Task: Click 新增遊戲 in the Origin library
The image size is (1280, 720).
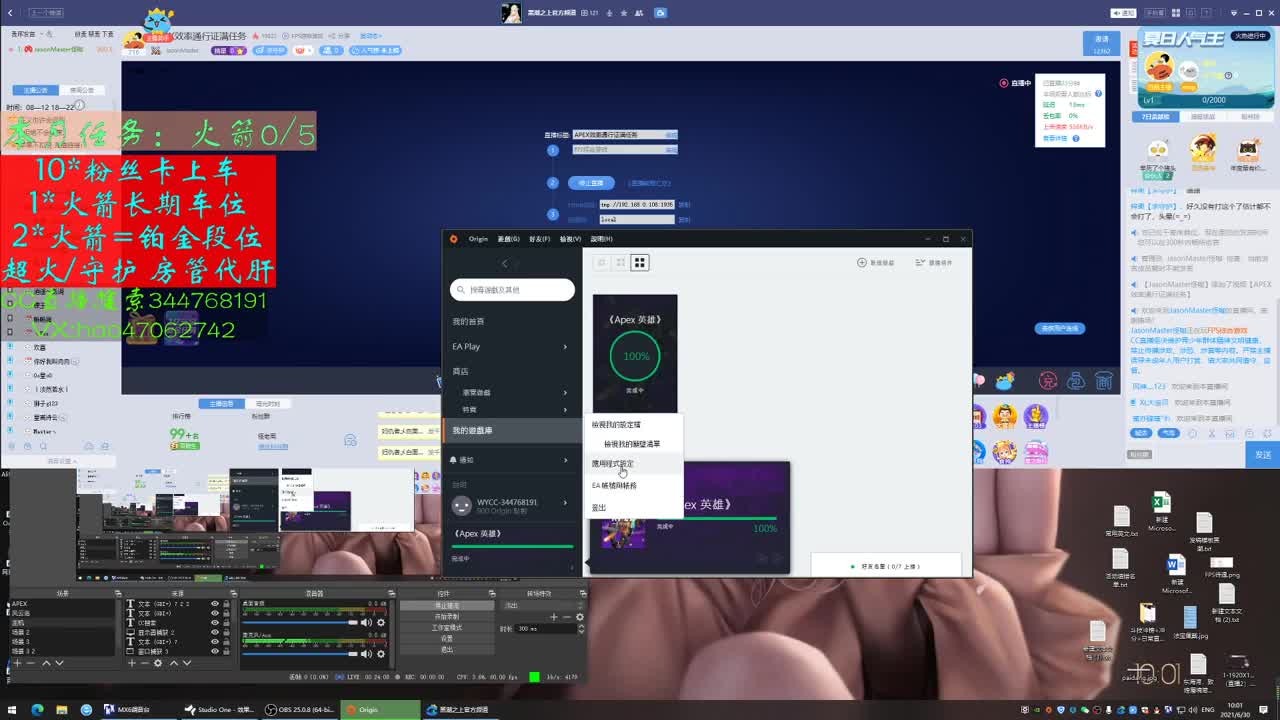Action: click(876, 263)
